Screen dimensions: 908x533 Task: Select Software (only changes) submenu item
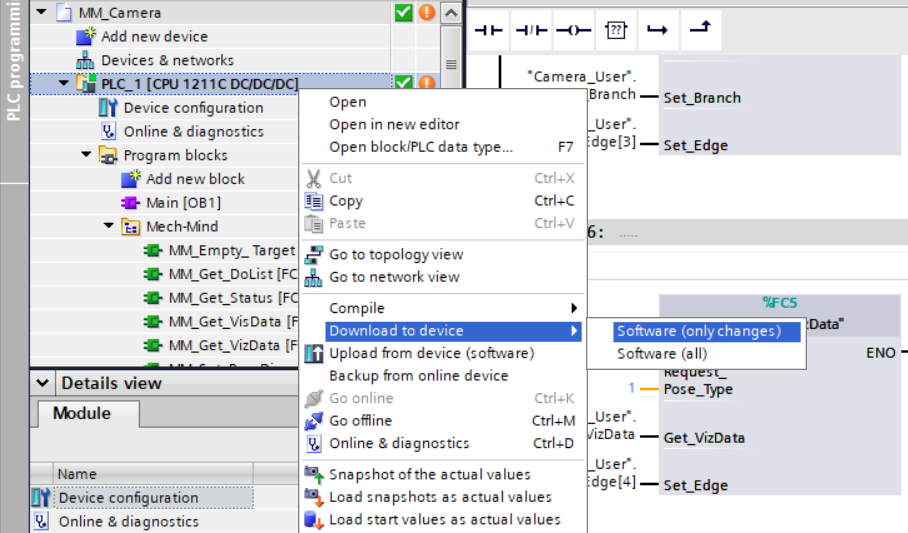click(x=698, y=331)
